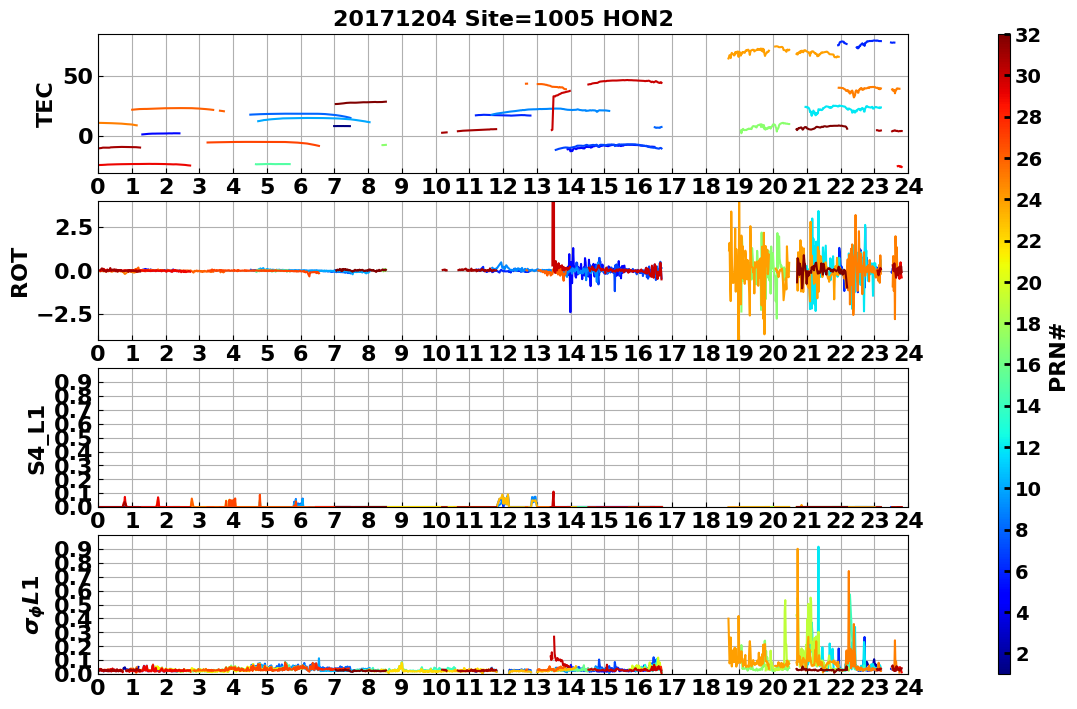Click the −2.5 tick on ROT axis

tap(67, 315)
